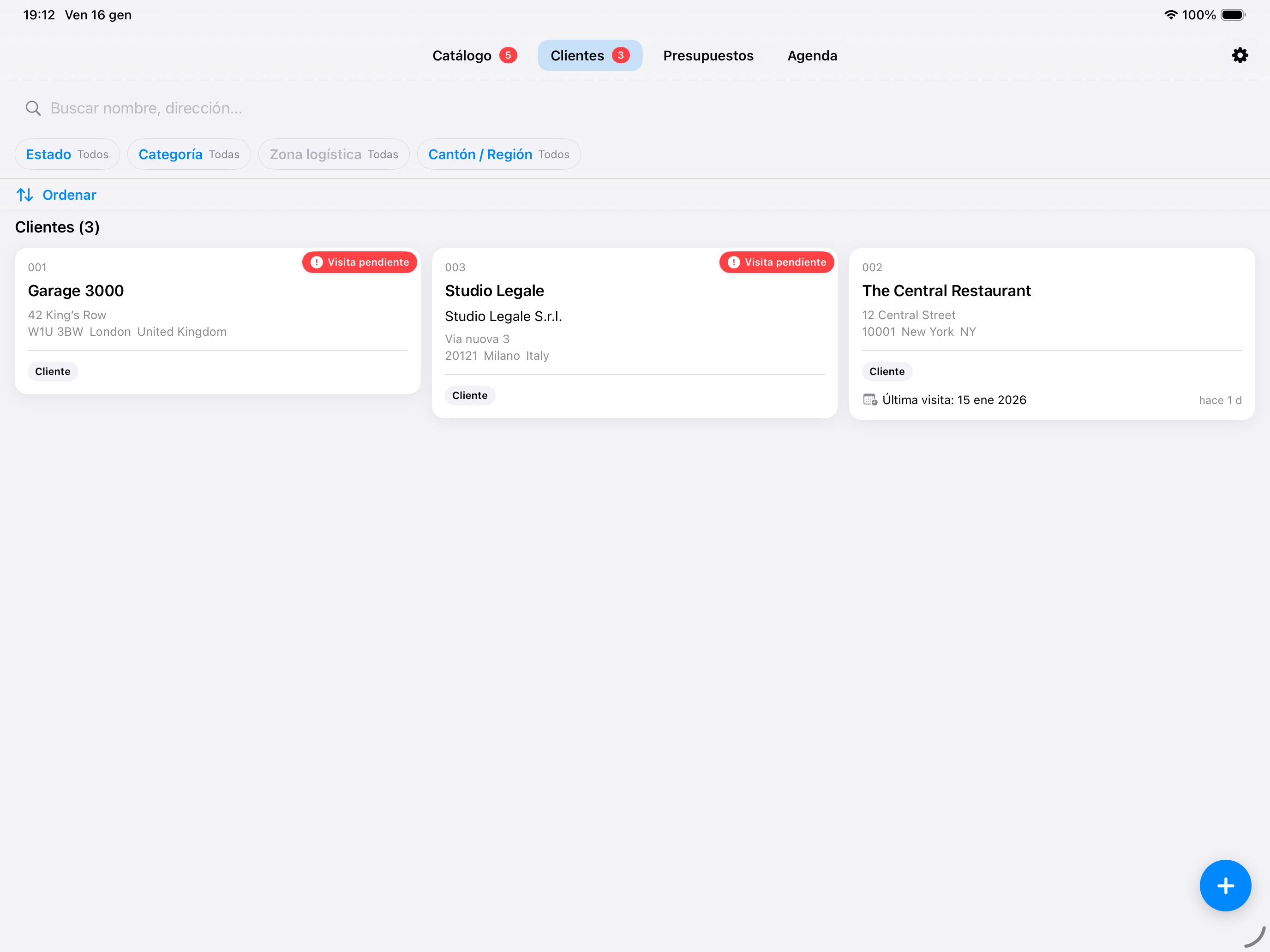Open the Garage 3000 client card
The image size is (1270, 952).
[x=218, y=321]
